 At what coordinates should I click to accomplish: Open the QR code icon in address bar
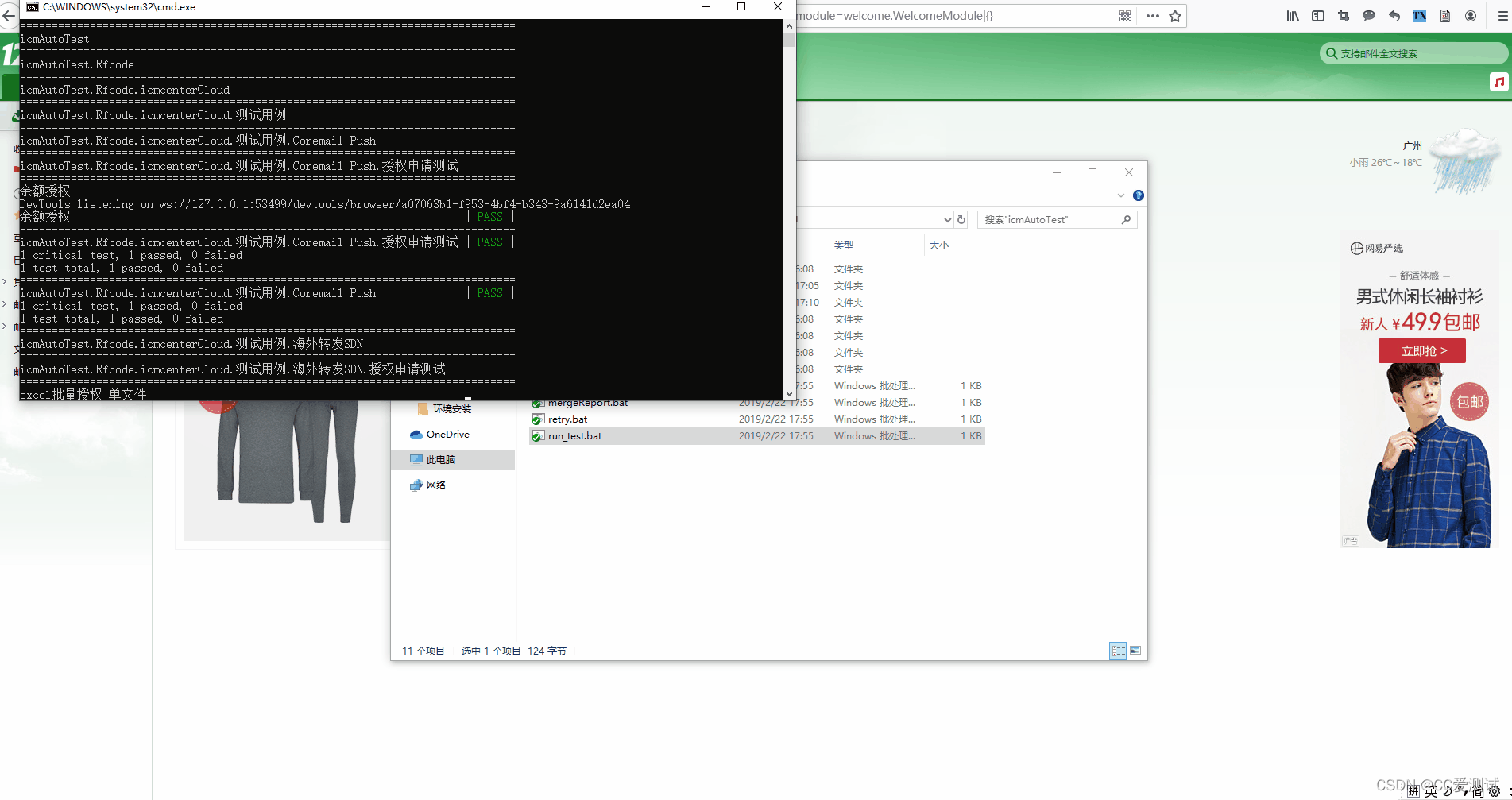pos(1125,16)
